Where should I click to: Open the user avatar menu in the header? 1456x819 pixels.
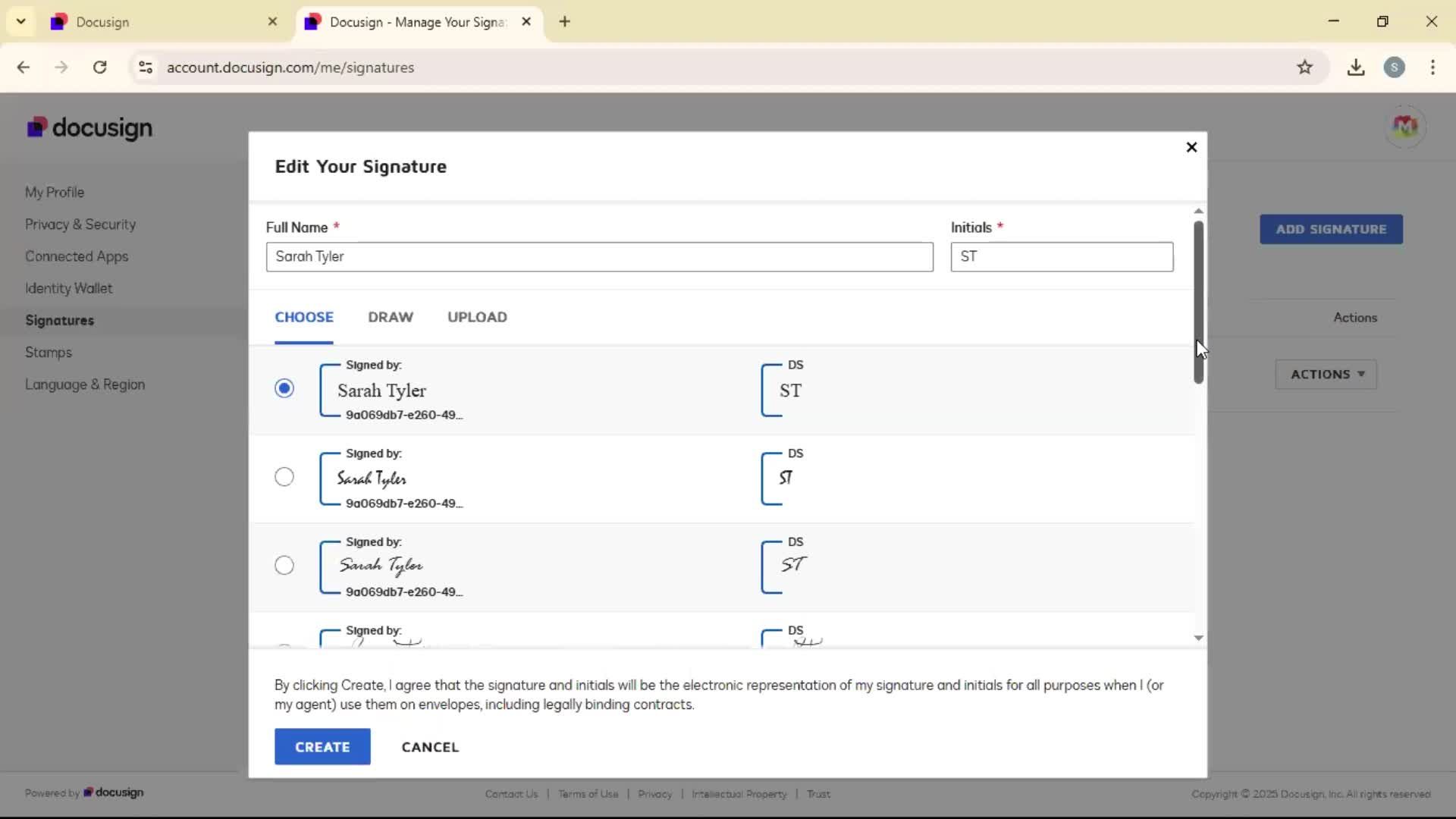pyautogui.click(x=1404, y=127)
